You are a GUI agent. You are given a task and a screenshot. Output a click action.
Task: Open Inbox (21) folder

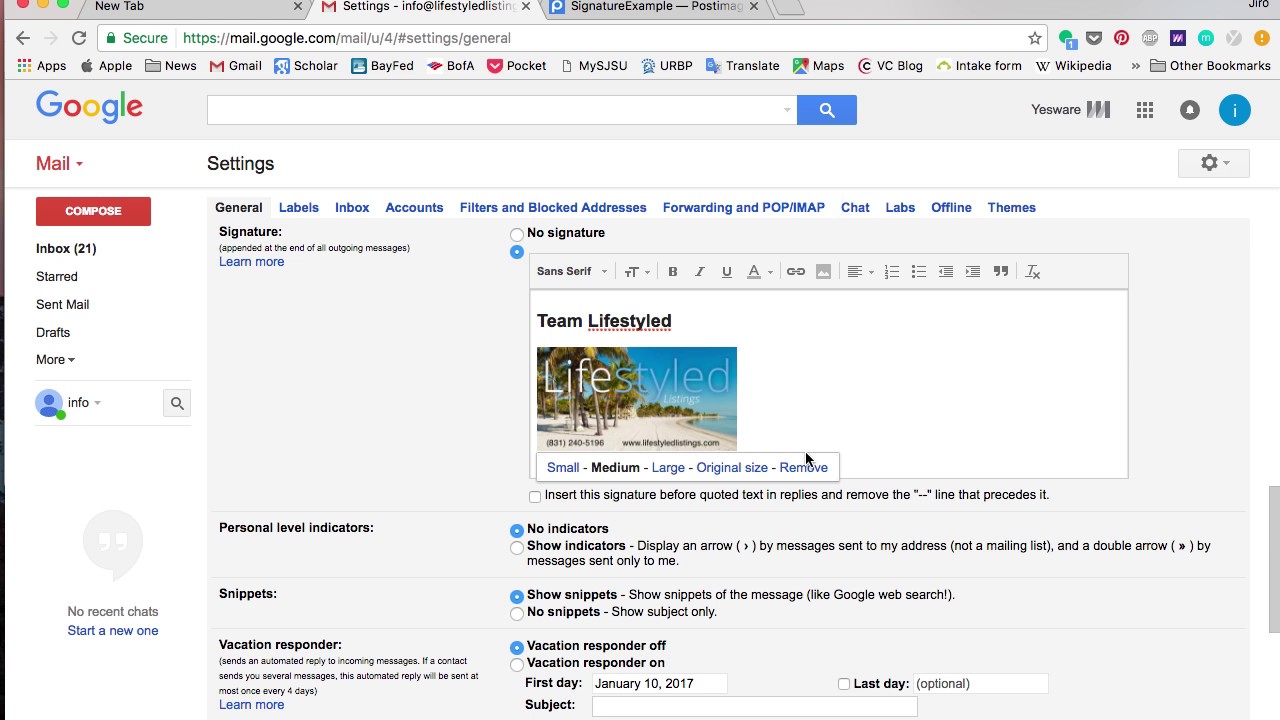[66, 249]
